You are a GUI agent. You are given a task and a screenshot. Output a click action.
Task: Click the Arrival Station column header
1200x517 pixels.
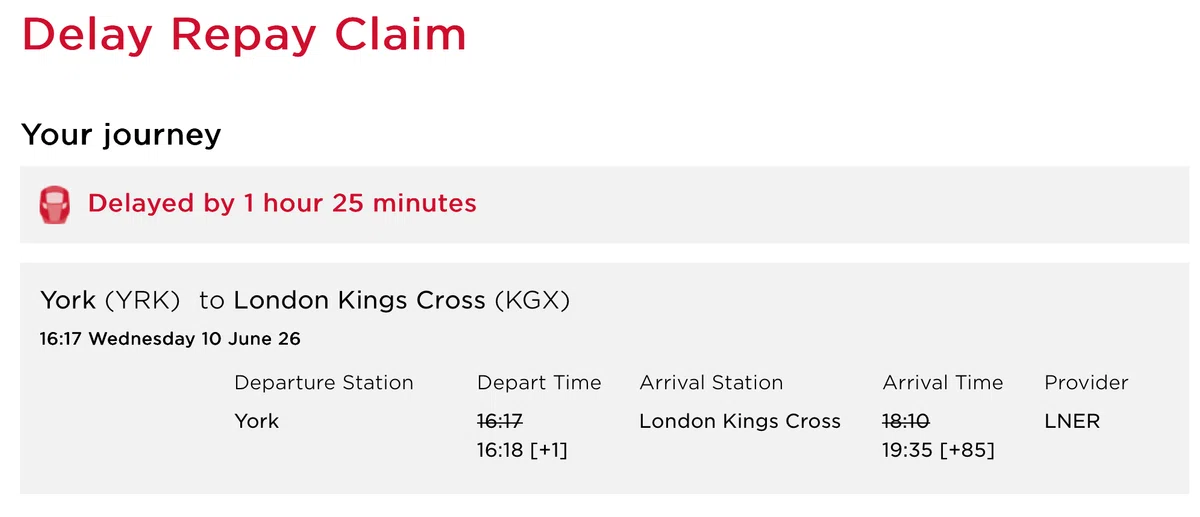[711, 383]
